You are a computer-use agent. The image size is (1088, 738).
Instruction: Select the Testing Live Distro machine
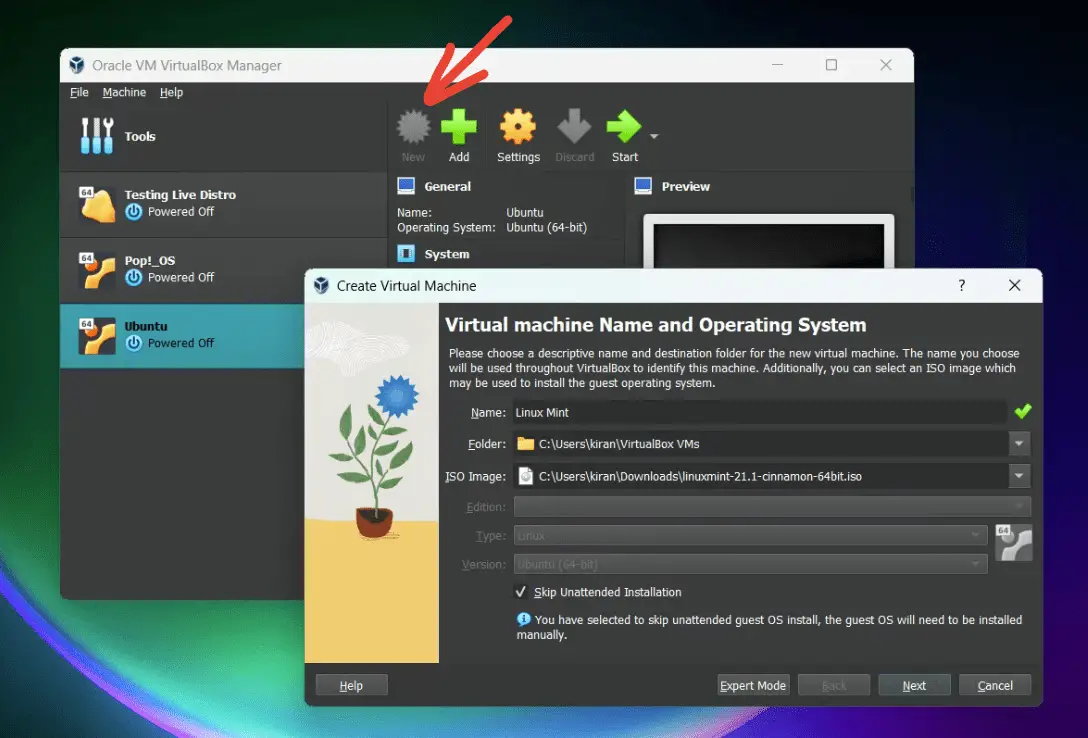point(223,204)
